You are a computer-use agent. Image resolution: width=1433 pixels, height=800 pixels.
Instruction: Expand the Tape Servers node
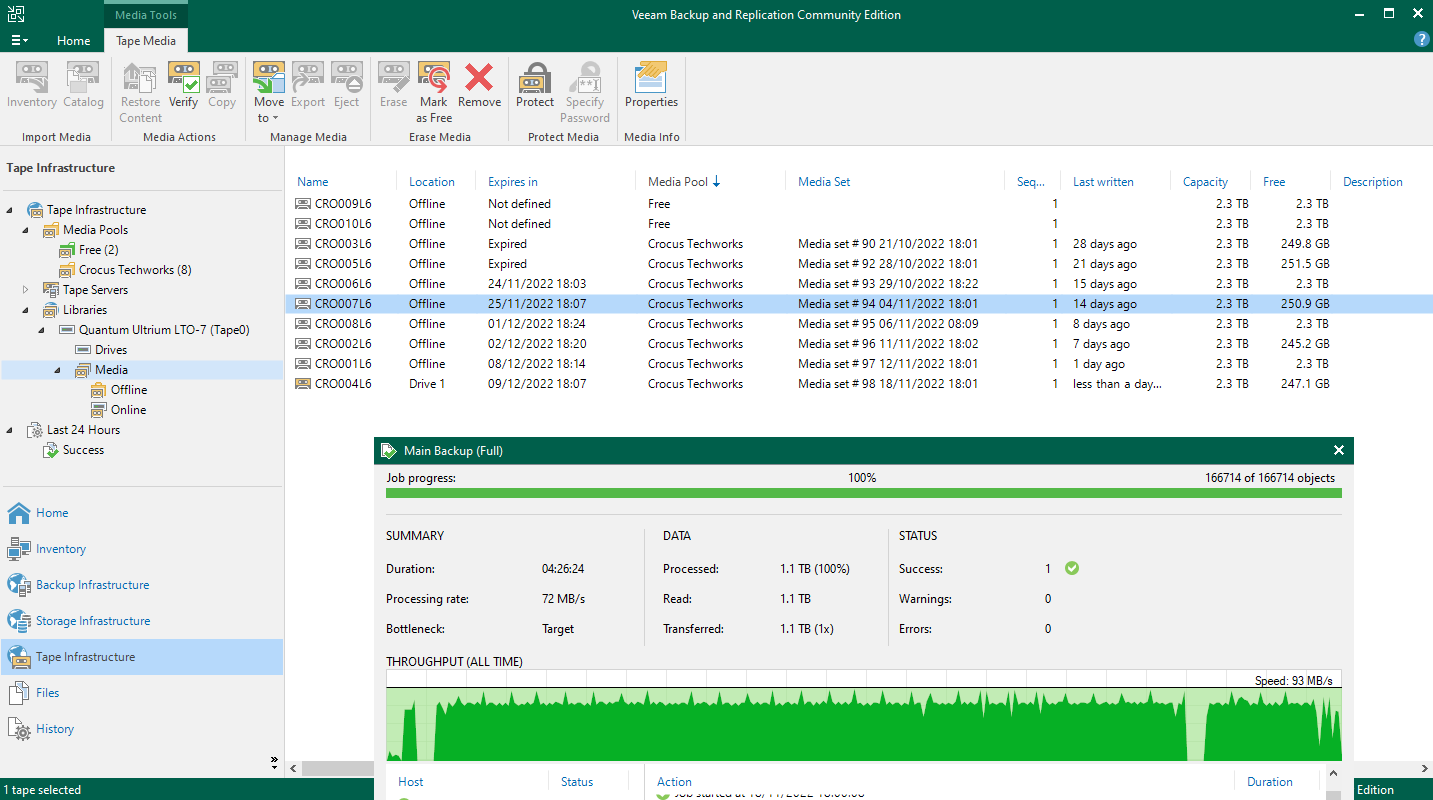click(26, 290)
